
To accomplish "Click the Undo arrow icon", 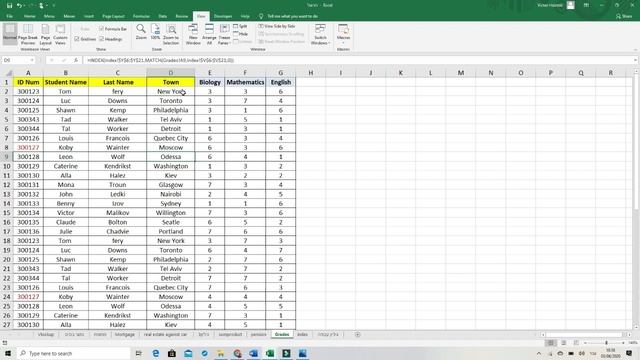I will (19, 5).
